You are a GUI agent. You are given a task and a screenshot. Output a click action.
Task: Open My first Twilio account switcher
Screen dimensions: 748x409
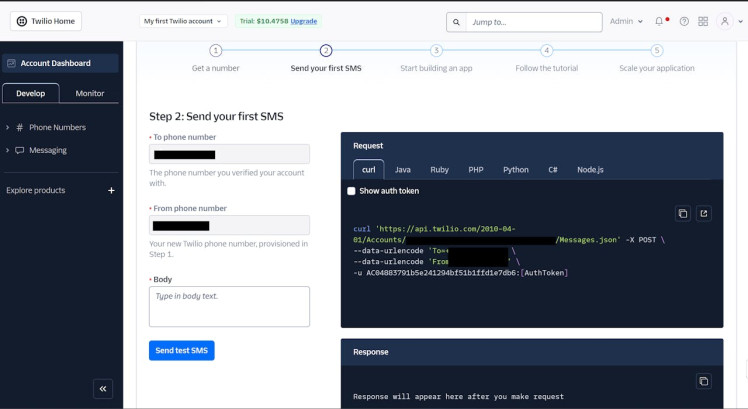[x=184, y=21]
